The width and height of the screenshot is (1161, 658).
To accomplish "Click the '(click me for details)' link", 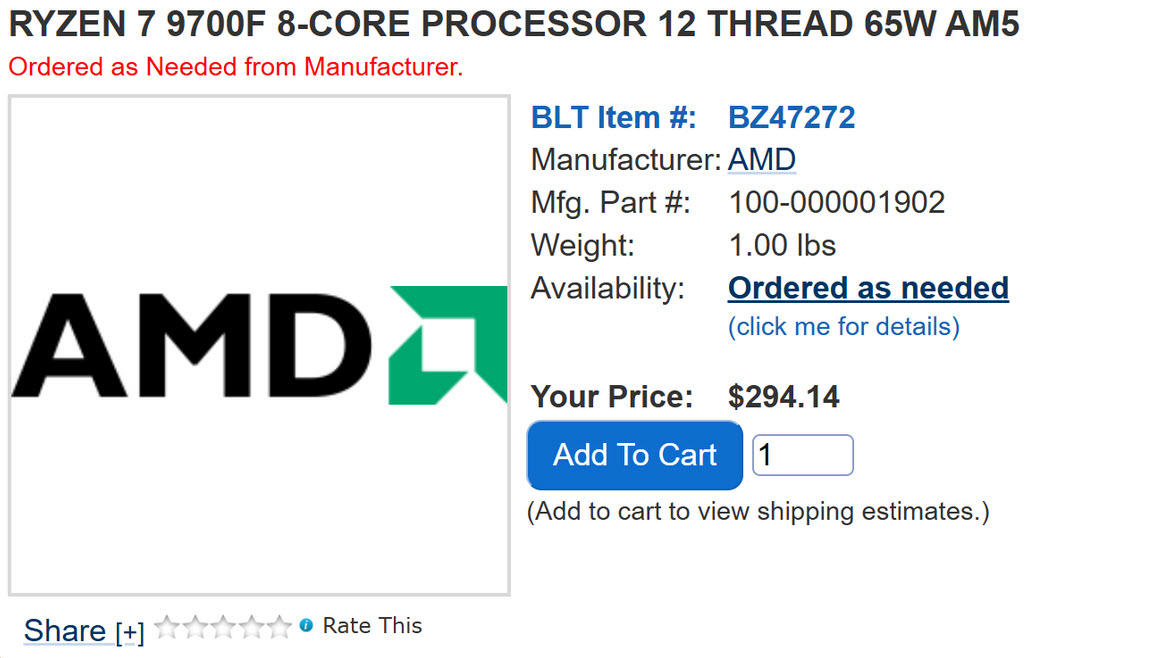I will click(x=843, y=327).
